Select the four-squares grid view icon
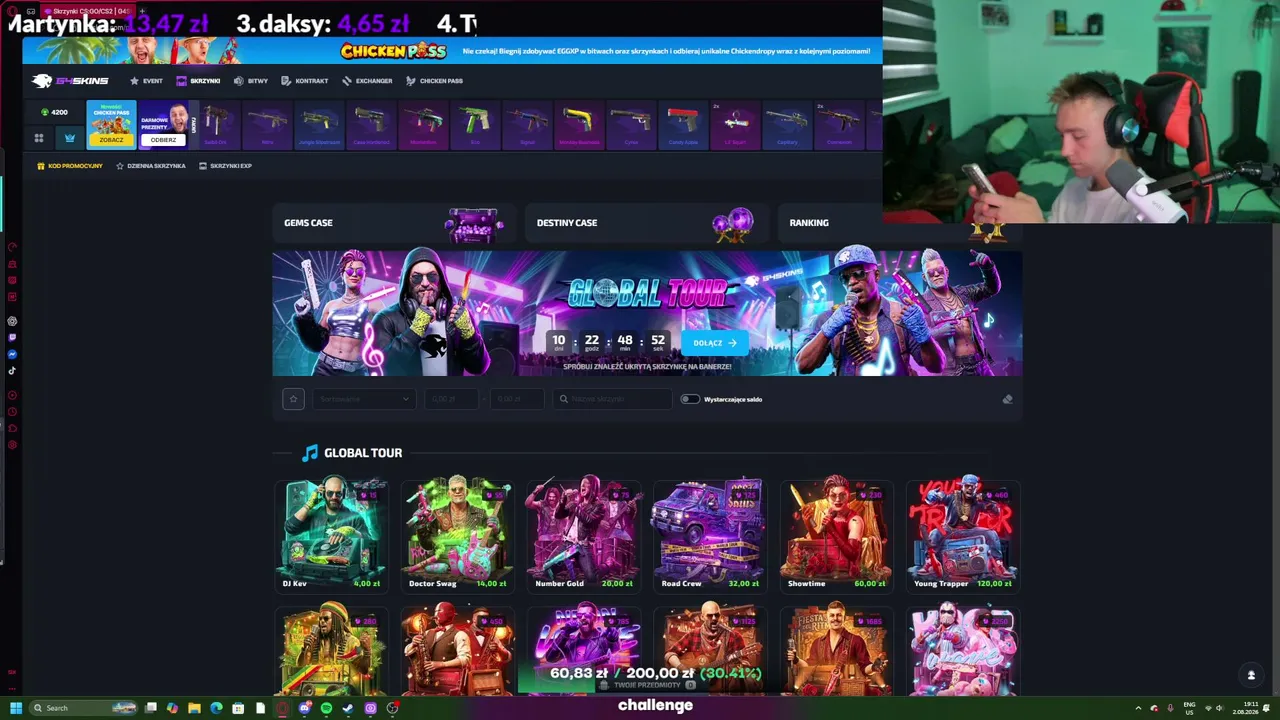 point(39,138)
